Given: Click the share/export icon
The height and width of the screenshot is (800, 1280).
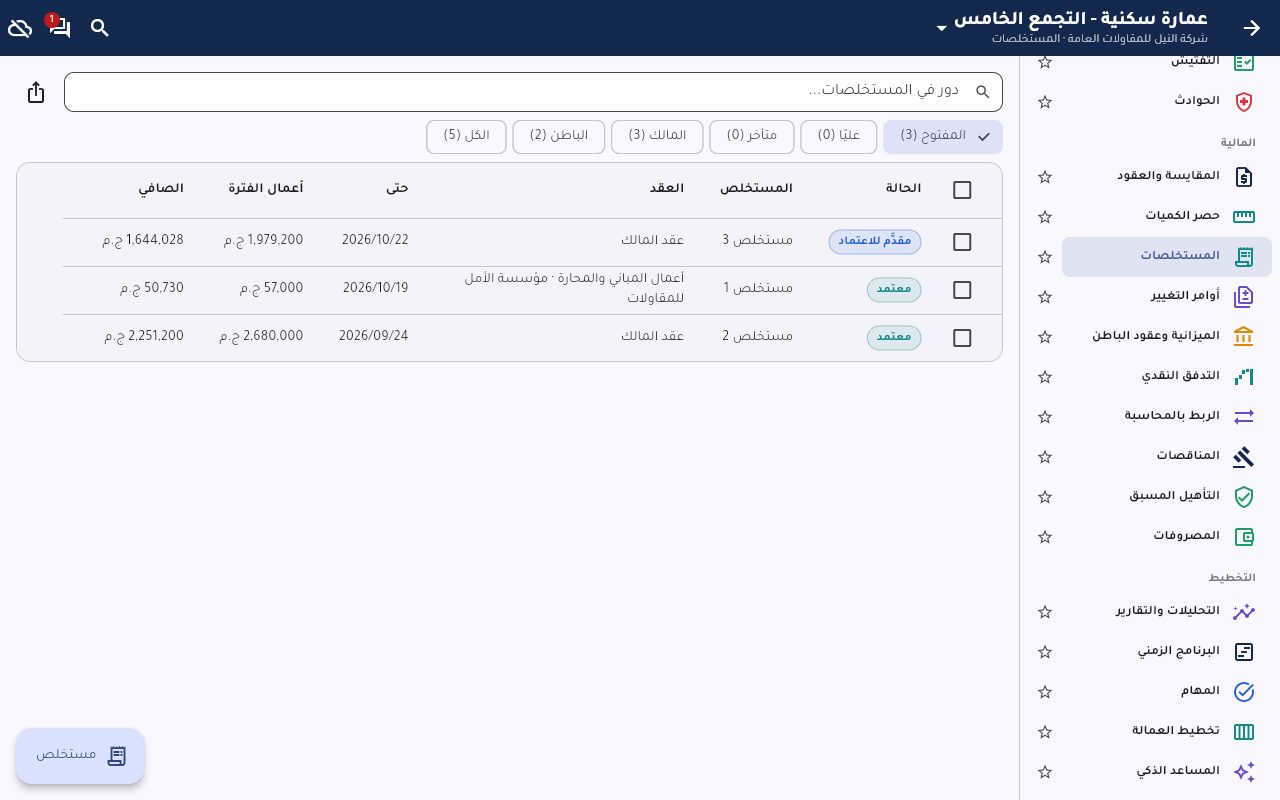Looking at the screenshot, I should (36, 92).
